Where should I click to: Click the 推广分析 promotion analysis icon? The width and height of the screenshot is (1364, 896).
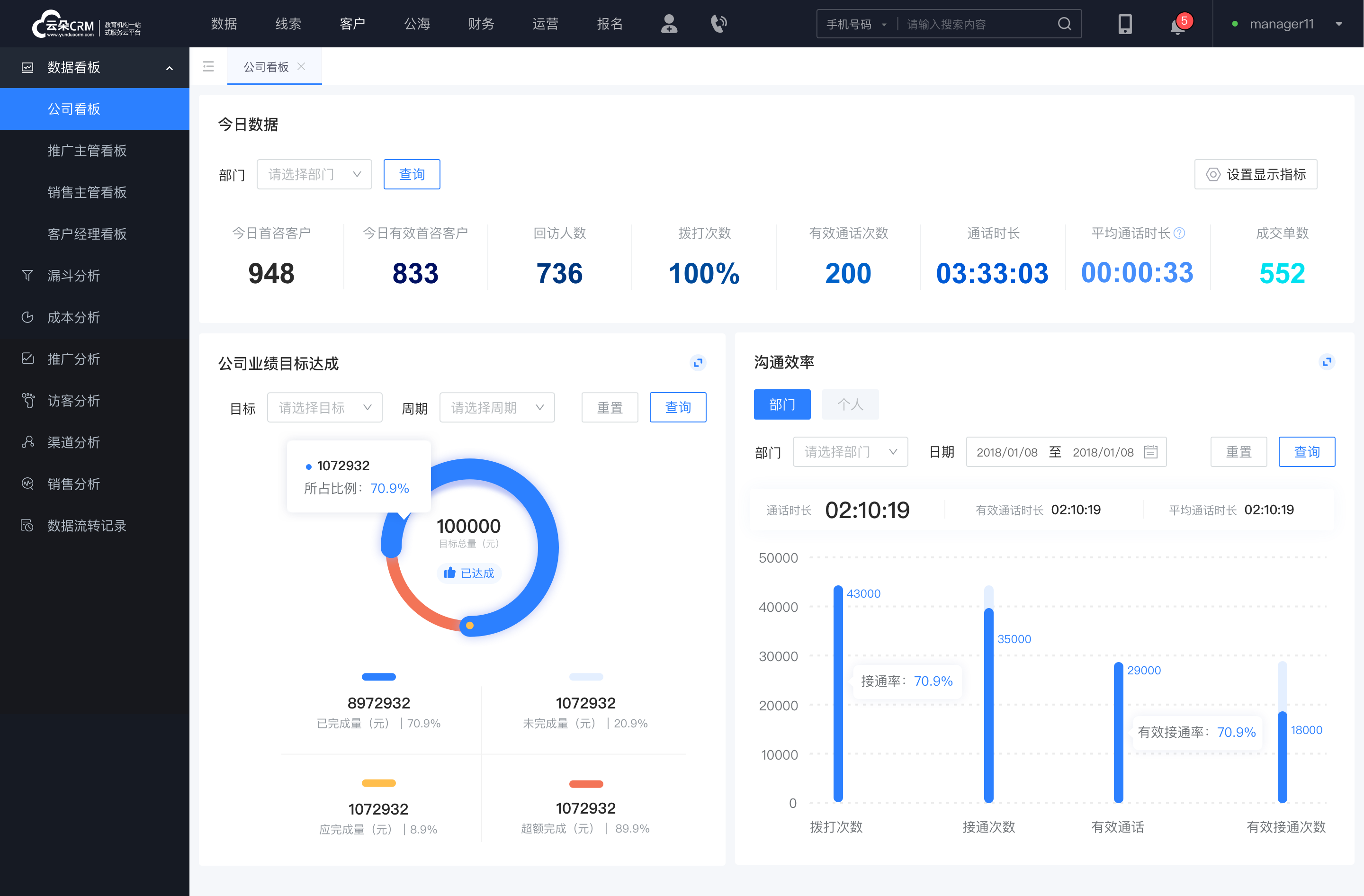(x=27, y=358)
